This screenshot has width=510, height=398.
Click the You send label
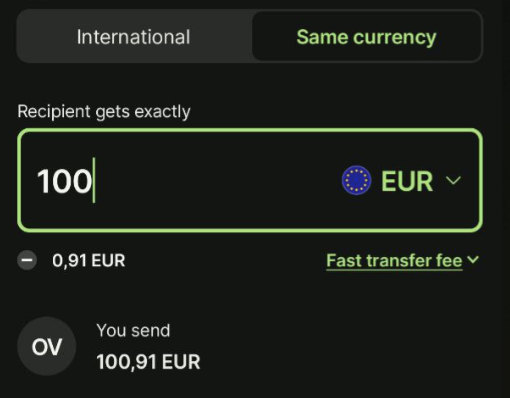(x=133, y=330)
